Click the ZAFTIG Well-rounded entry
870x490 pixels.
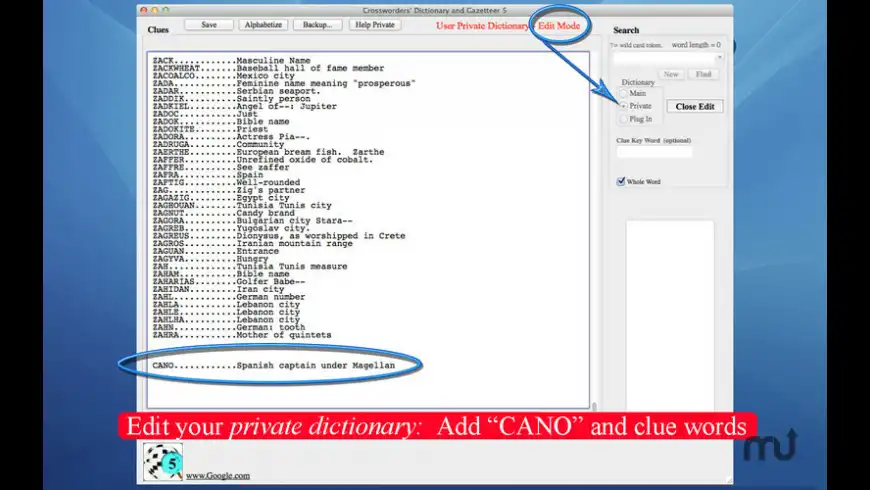226,183
